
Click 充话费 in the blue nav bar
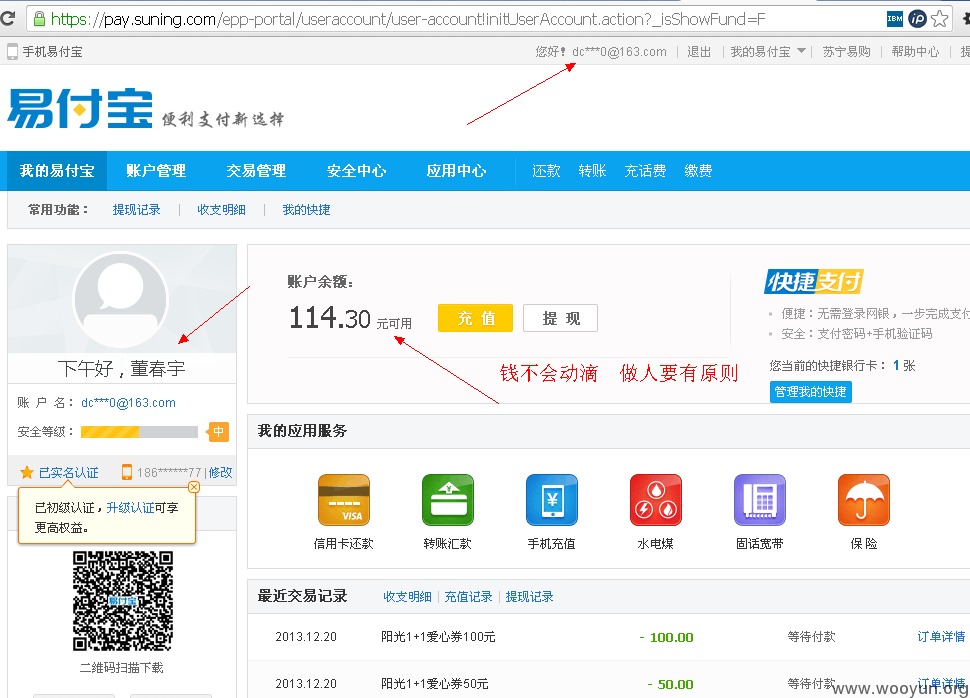click(x=645, y=171)
